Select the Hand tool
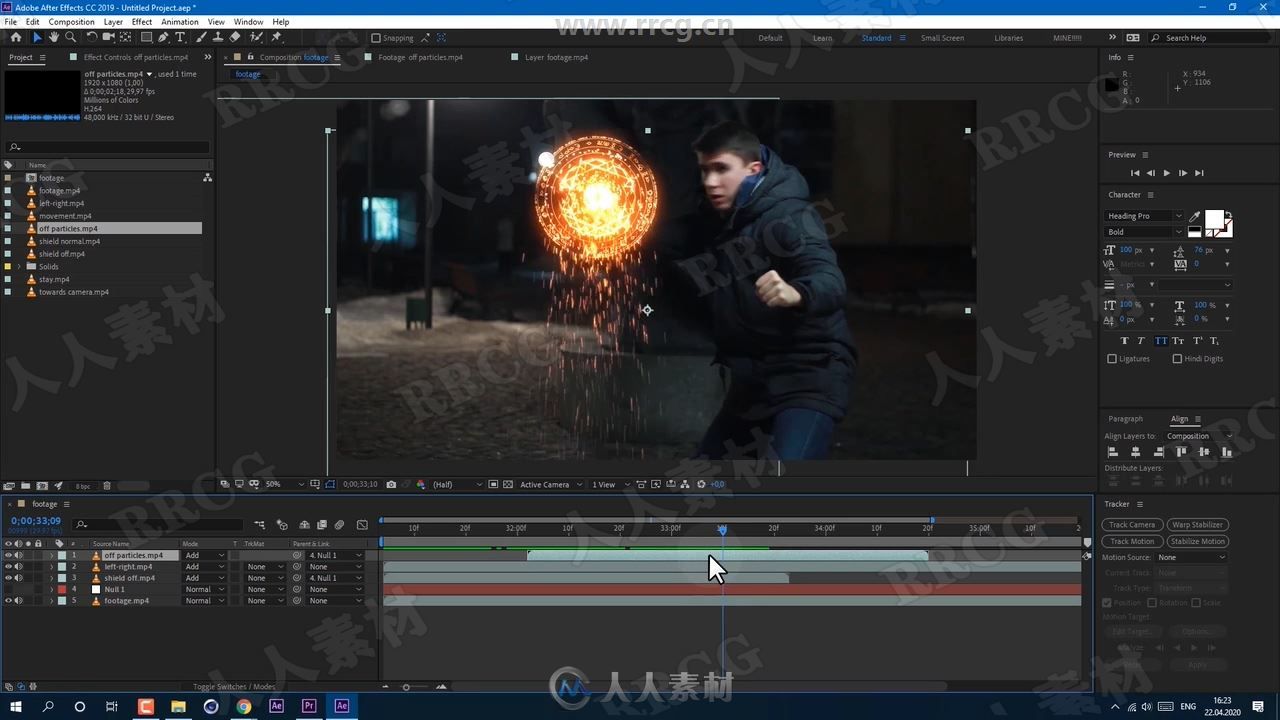Viewport: 1280px width, 720px height. [x=54, y=37]
